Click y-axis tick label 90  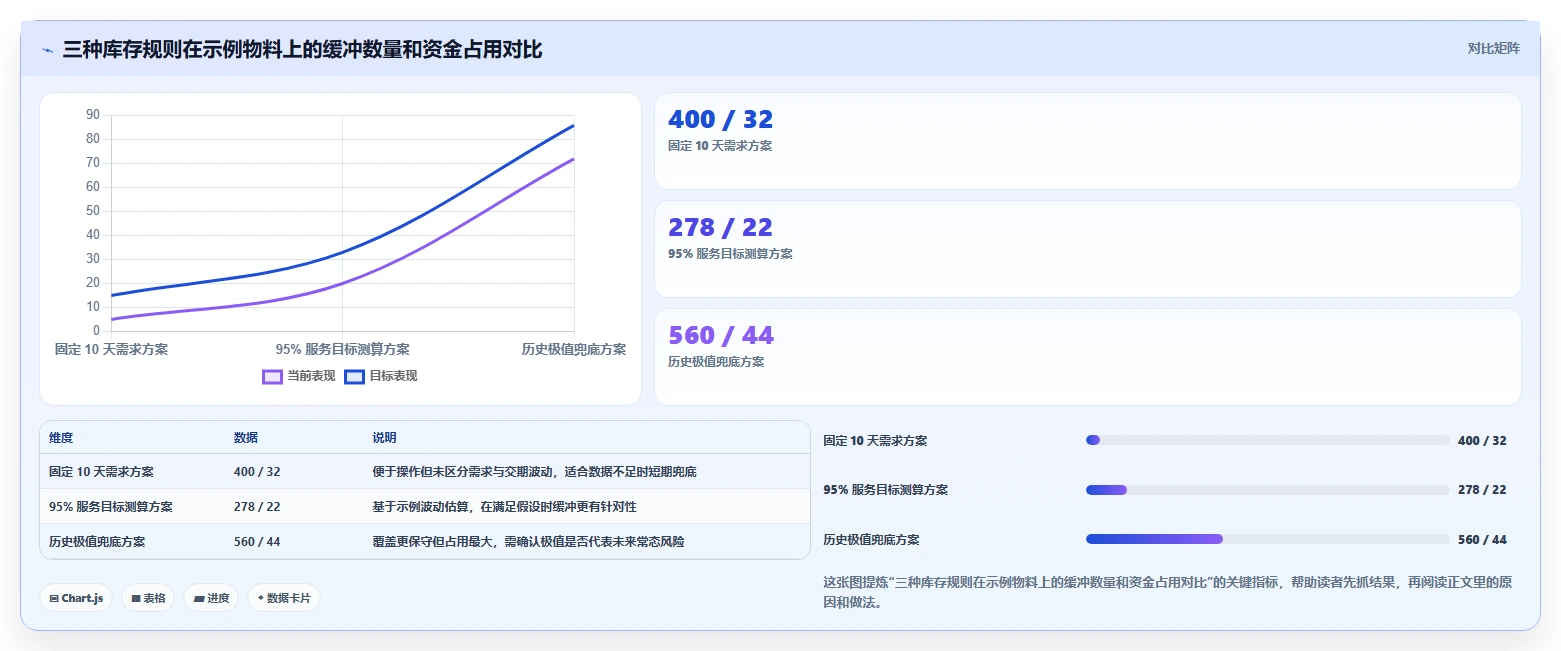click(93, 115)
